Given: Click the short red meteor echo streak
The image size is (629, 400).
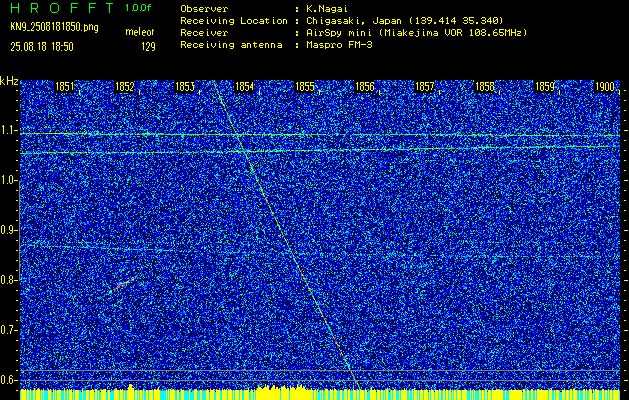Looking at the screenshot, I should click(x=123, y=284).
